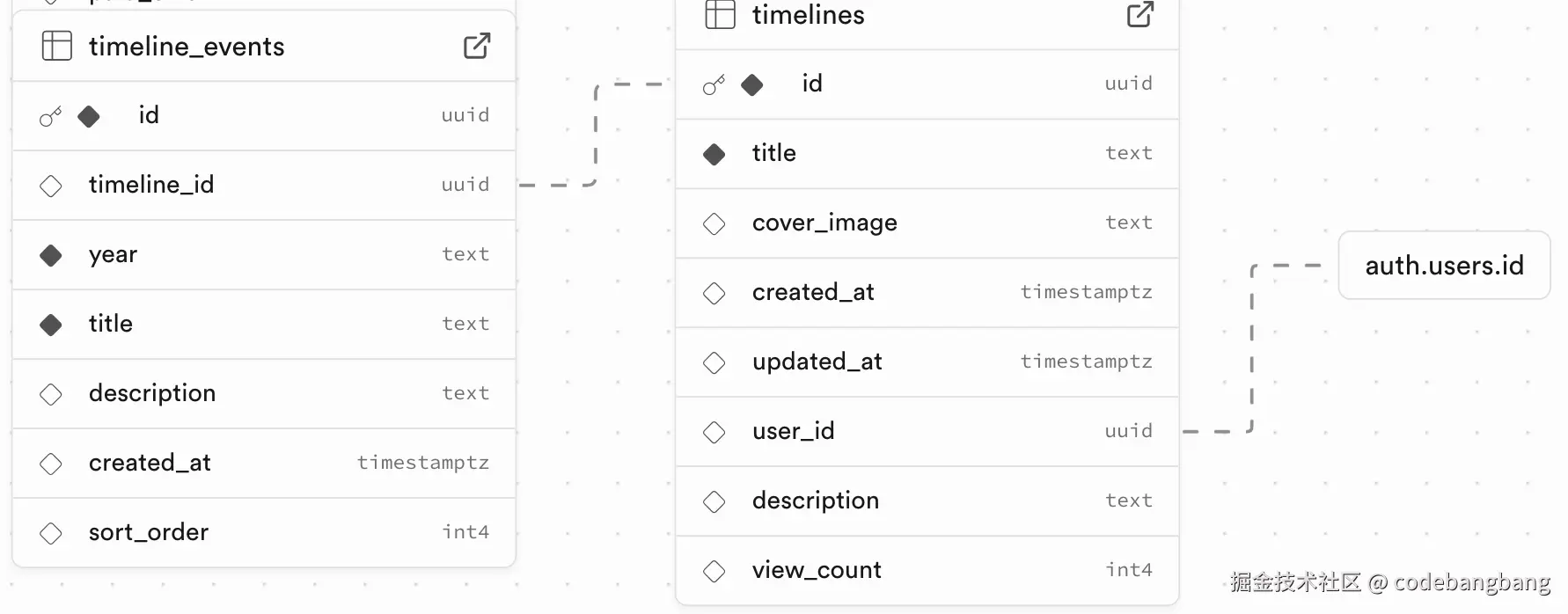Click the timestamptz type of updated_at

point(1087,362)
